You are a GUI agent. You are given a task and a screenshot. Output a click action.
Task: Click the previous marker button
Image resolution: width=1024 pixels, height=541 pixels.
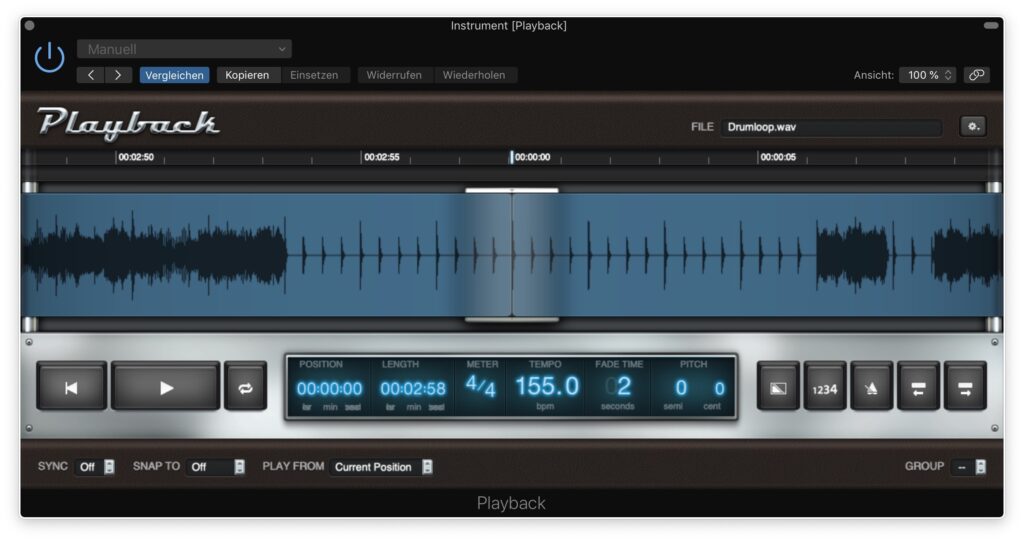pos(918,387)
